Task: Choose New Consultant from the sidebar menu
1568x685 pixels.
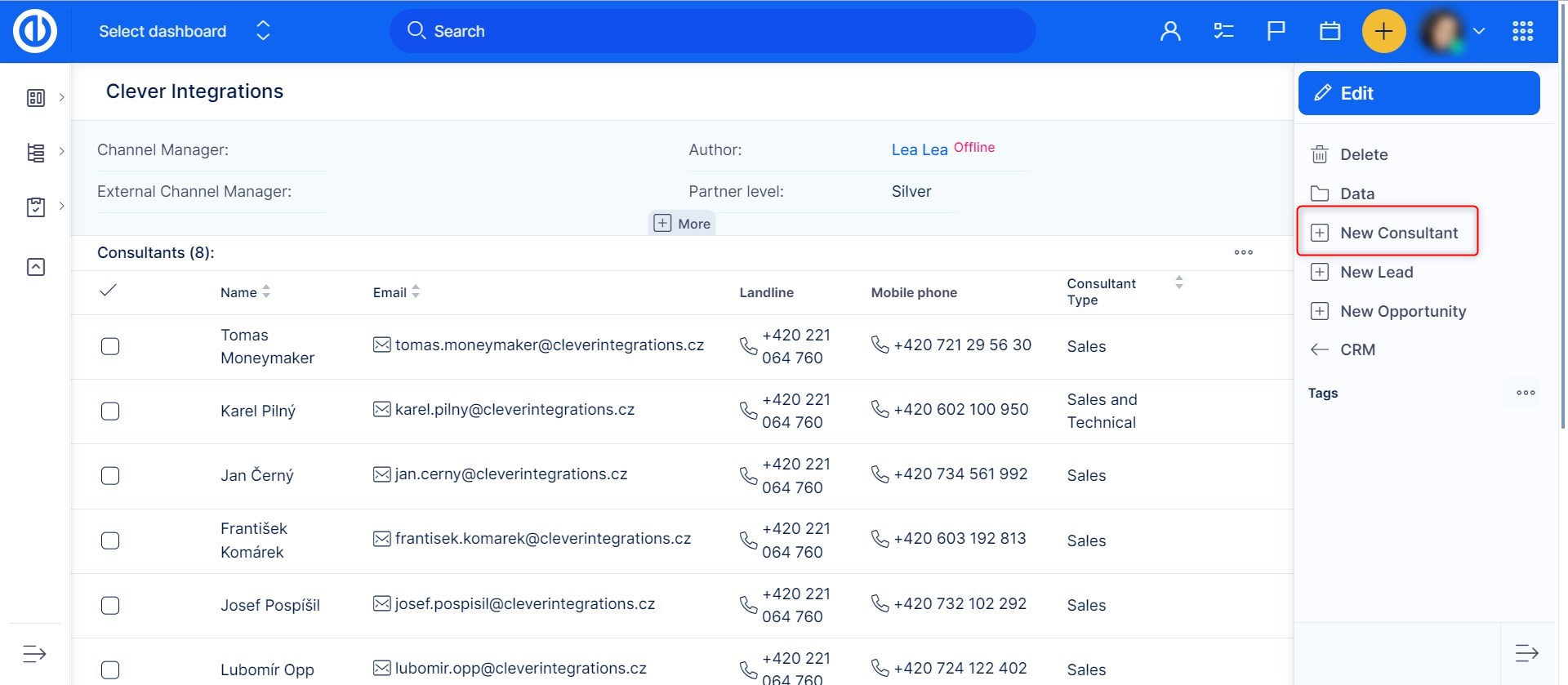Action: coord(1398,233)
